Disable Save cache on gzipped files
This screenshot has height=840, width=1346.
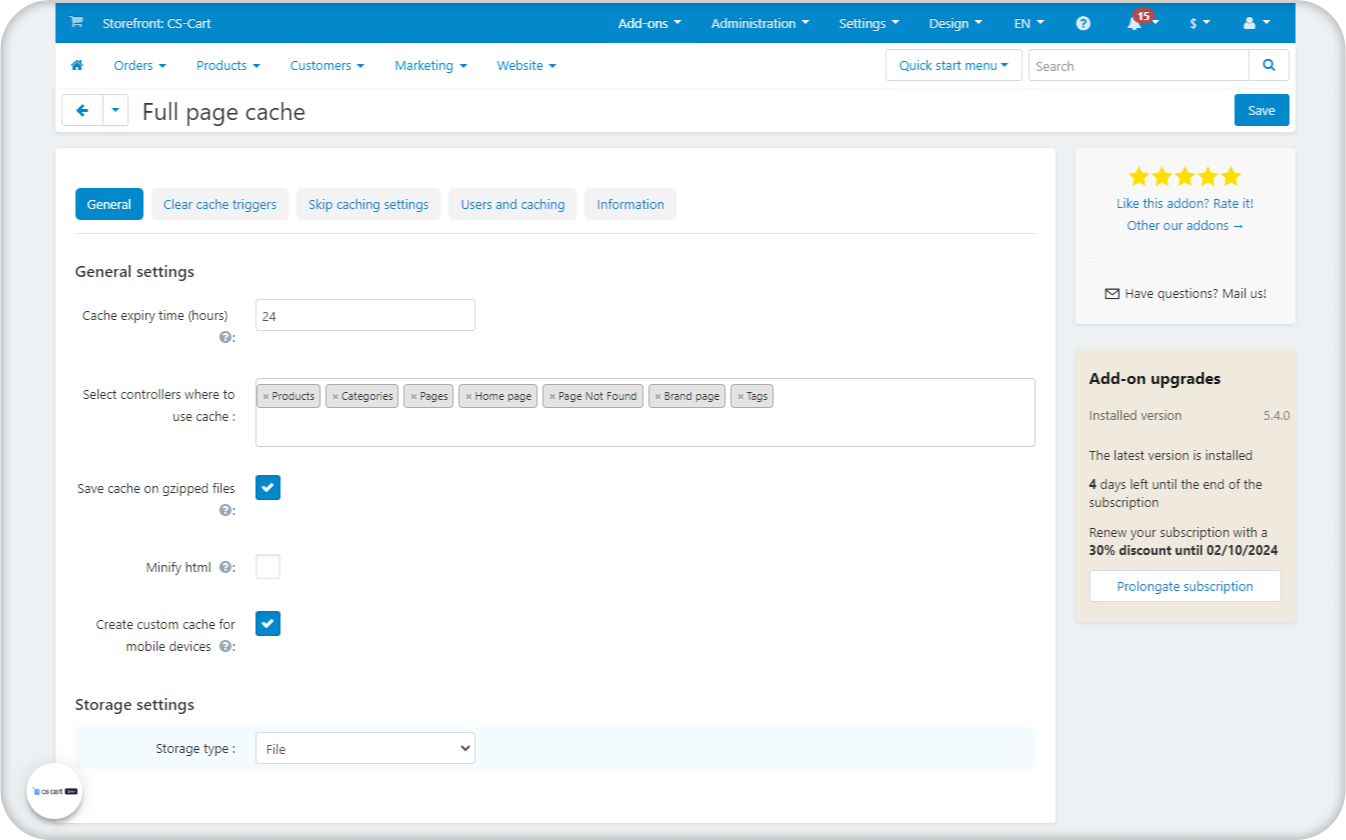tap(268, 488)
